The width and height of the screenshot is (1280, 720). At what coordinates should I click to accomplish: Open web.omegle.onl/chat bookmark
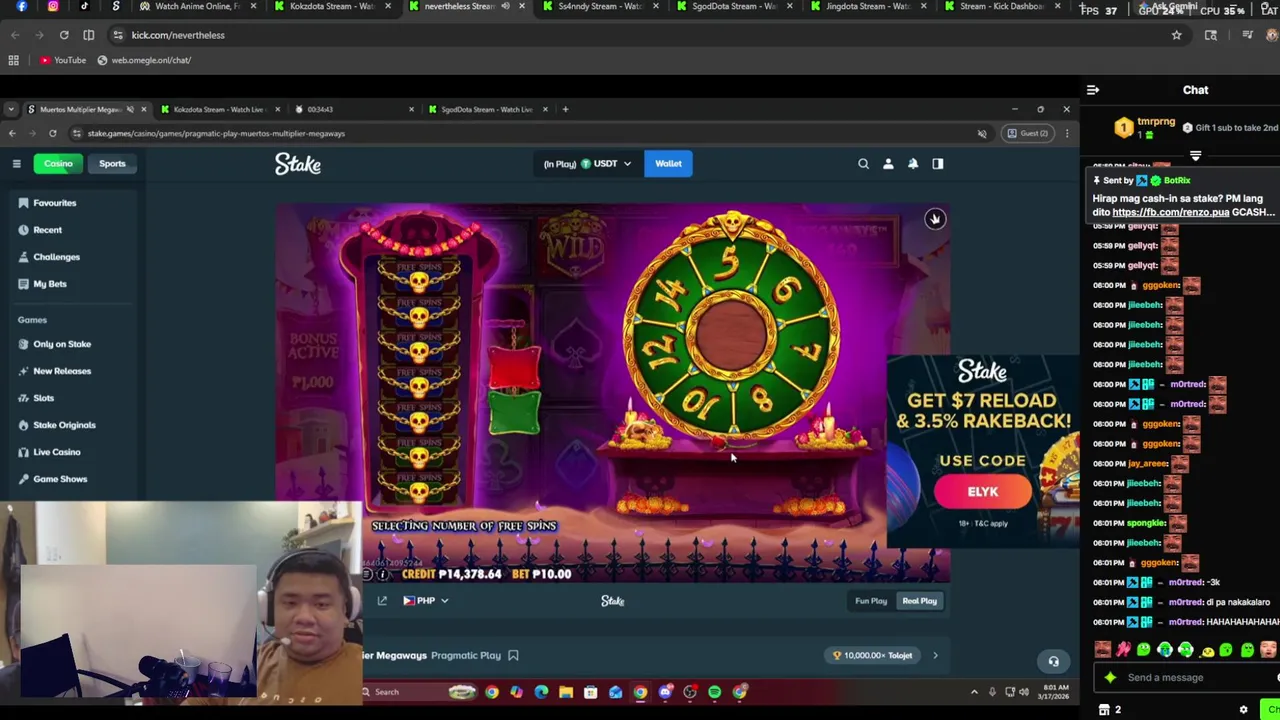pos(144,60)
